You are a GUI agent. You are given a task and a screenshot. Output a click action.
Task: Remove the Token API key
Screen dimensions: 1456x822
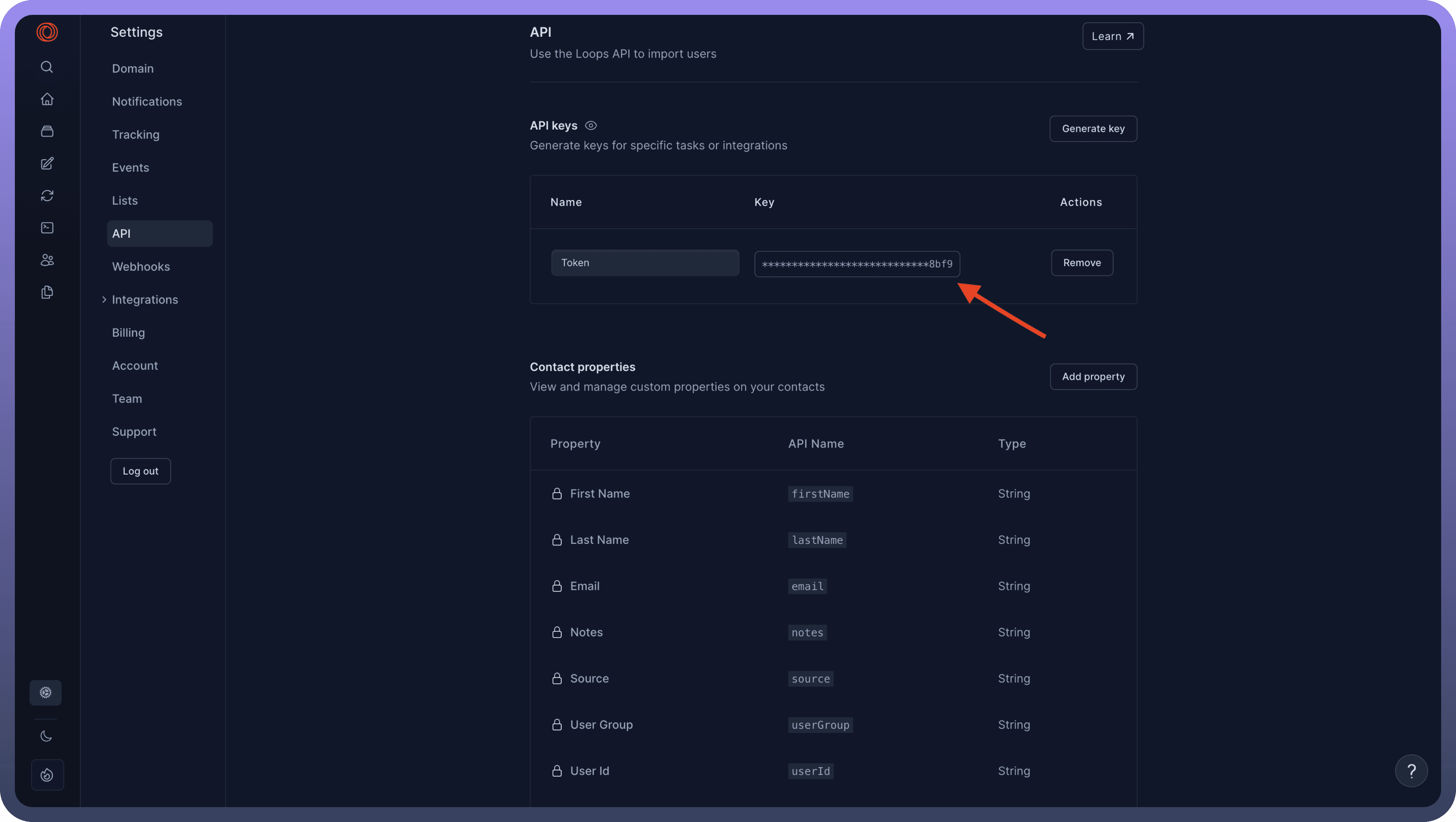1081,263
